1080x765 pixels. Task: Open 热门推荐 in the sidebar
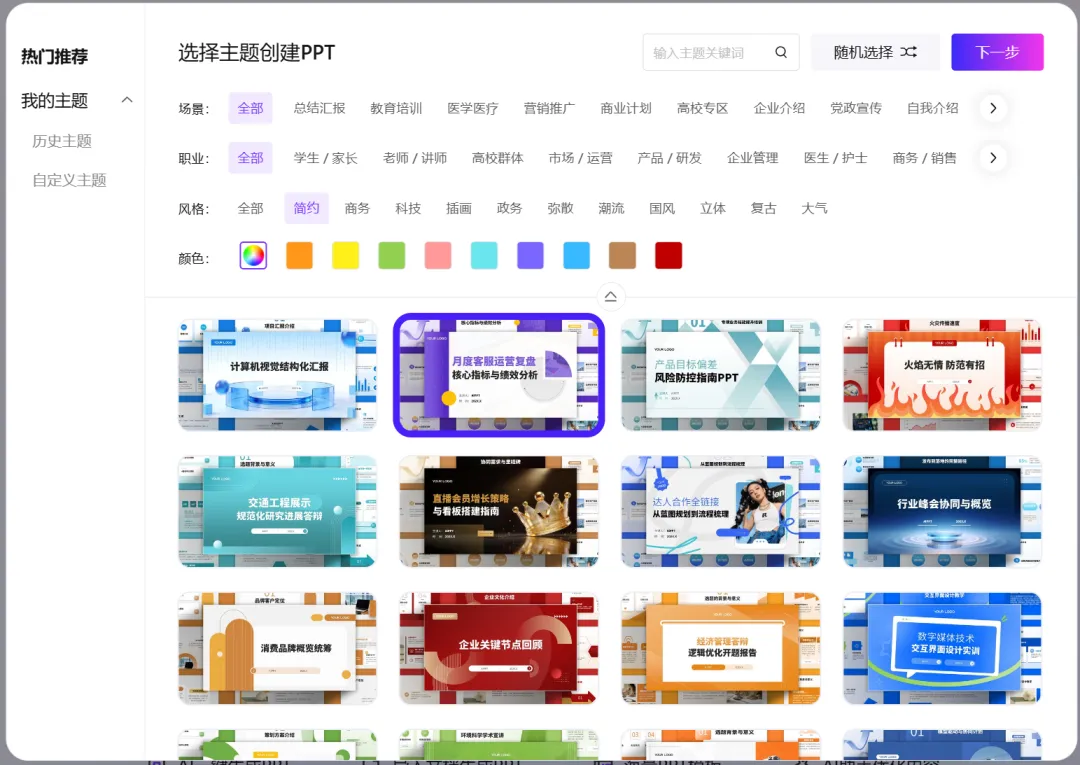(x=54, y=56)
